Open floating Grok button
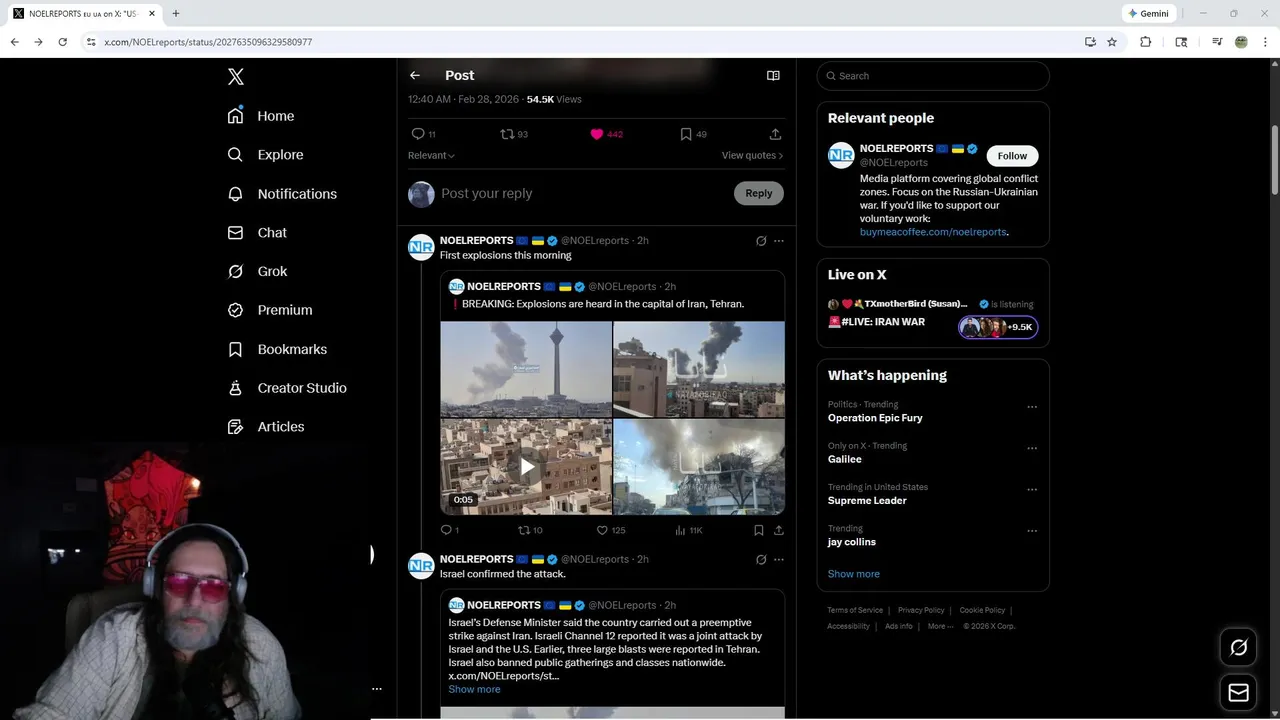The image size is (1280, 720). [1238, 648]
